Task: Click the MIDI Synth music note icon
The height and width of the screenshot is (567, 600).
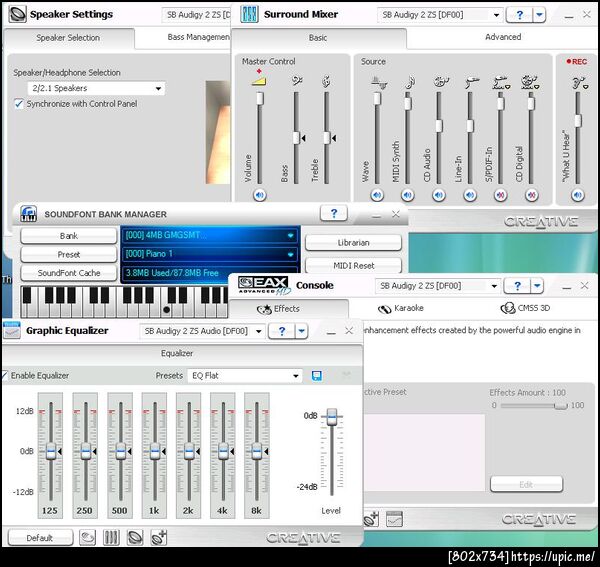Action: (409, 82)
